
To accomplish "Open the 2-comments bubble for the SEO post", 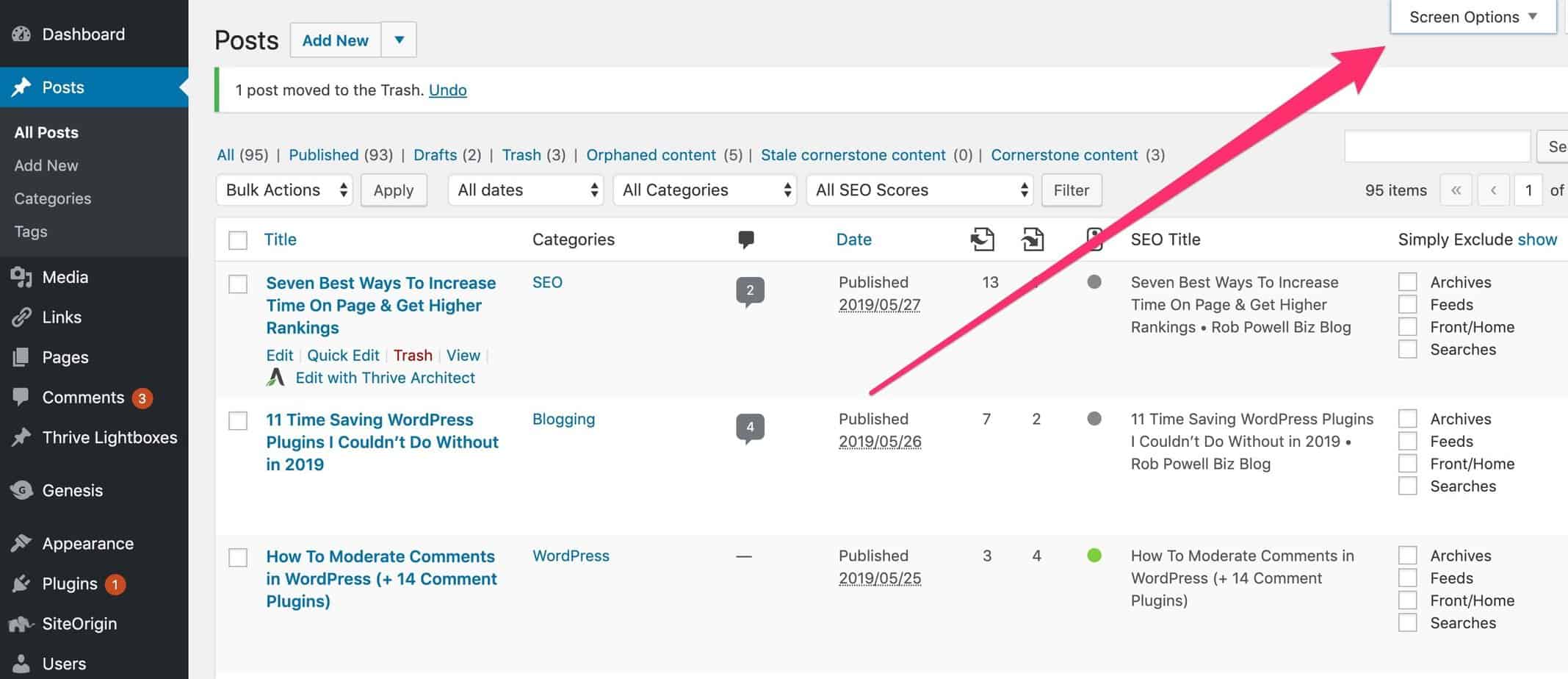I will [x=750, y=291].
